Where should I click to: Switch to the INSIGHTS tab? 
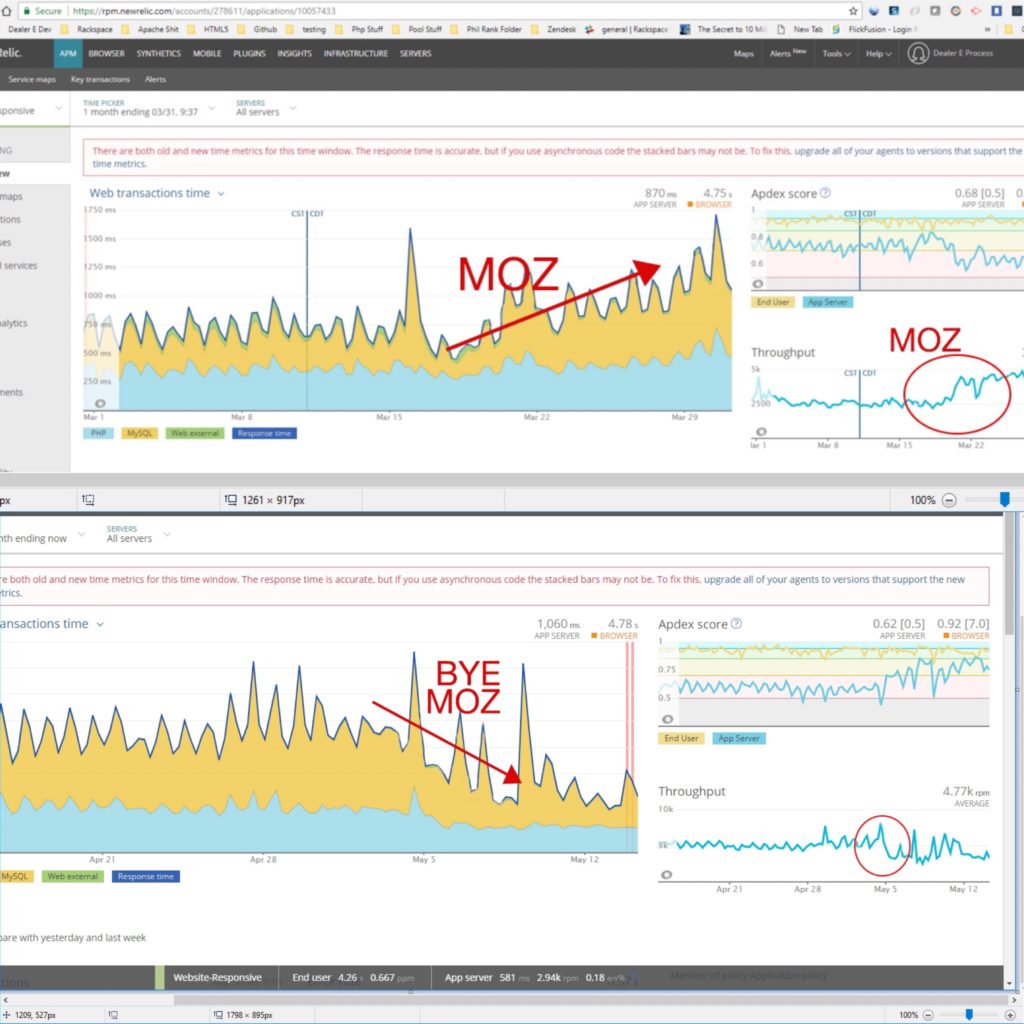click(294, 54)
